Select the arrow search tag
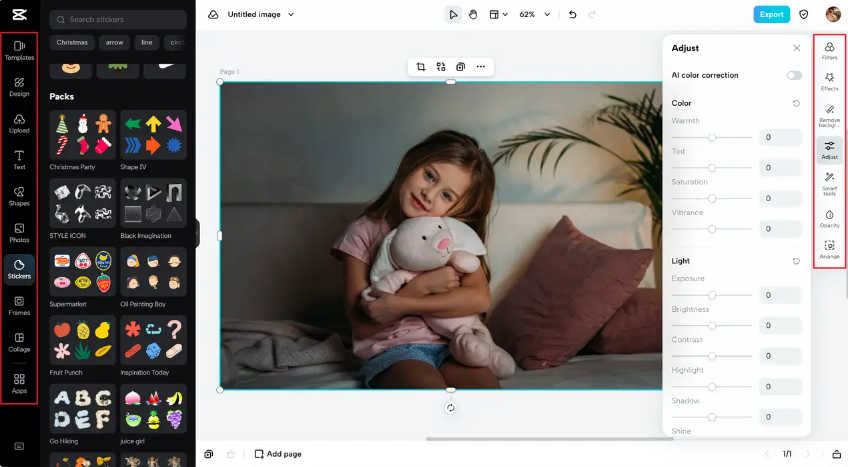Image resolution: width=848 pixels, height=467 pixels. (115, 42)
